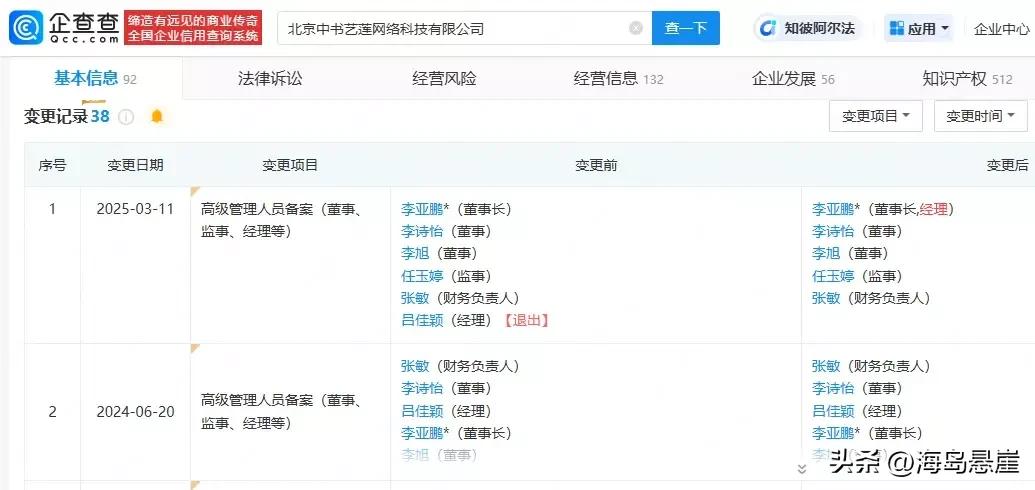Open 李旭 link in row 1 变更前

point(415,254)
